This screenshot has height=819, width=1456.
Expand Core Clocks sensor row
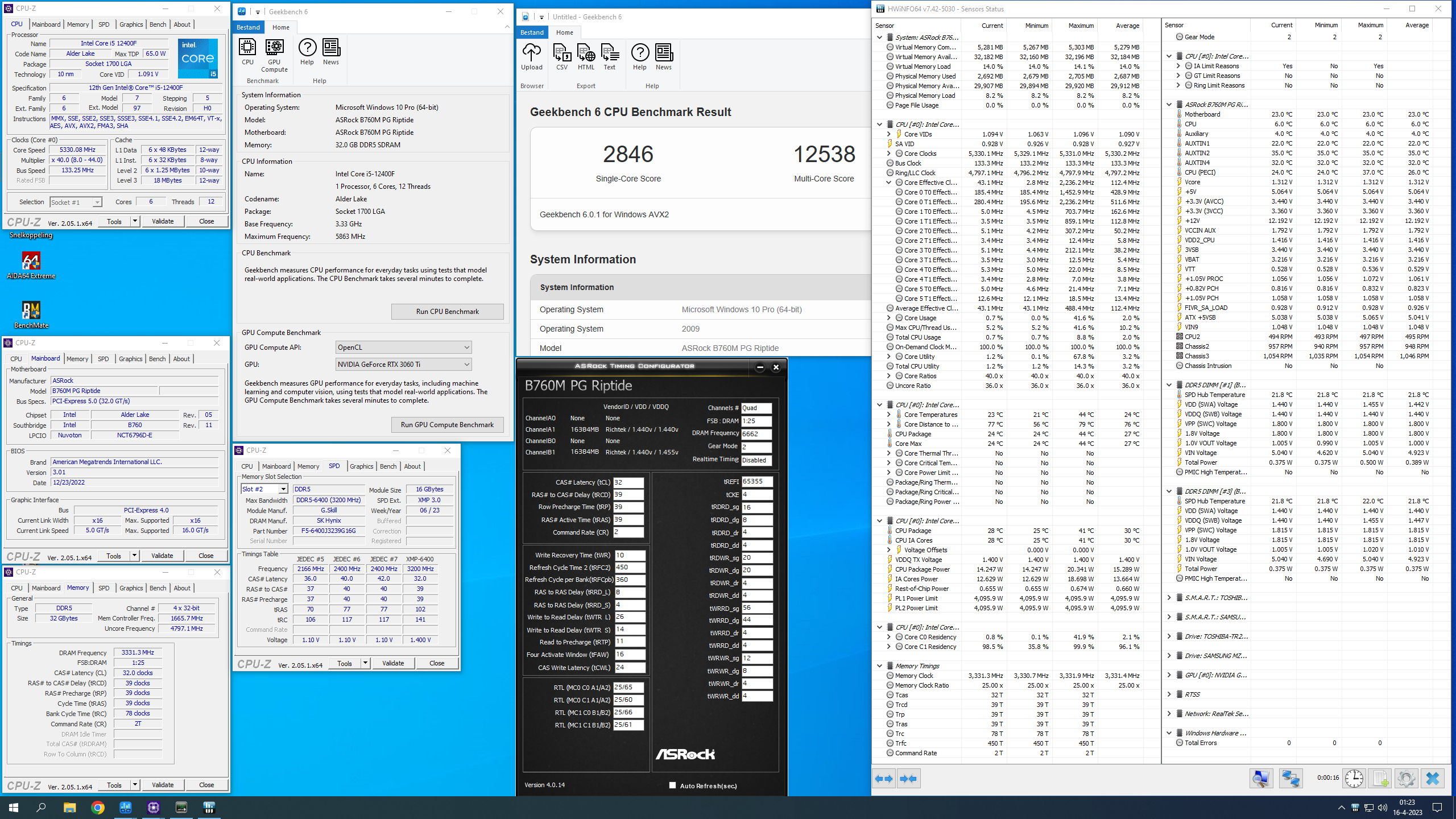889,154
